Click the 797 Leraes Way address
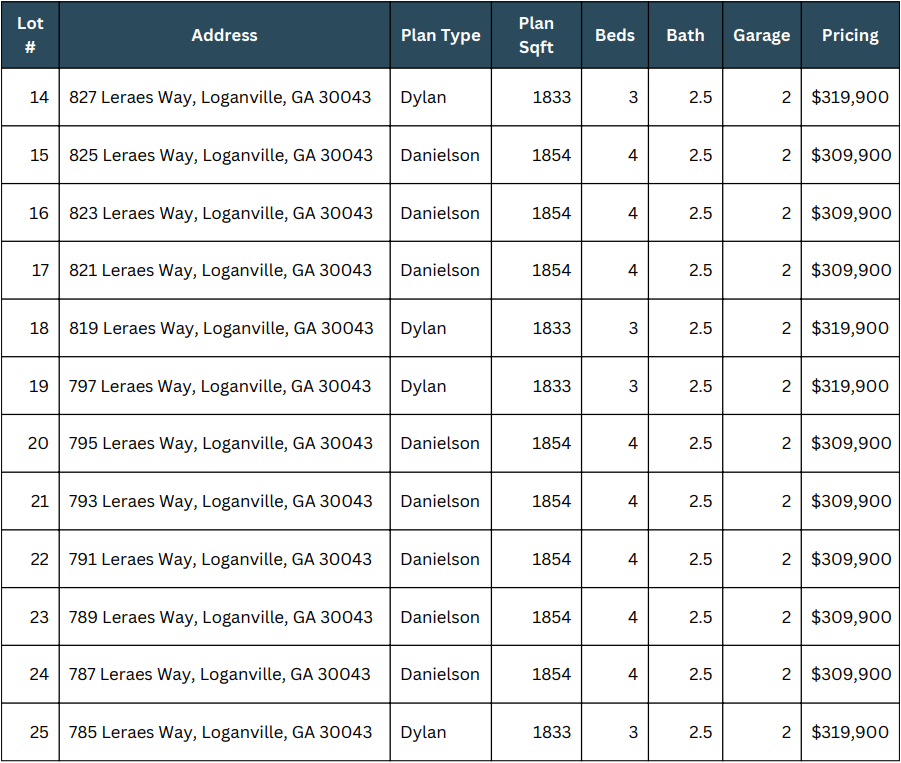The image size is (901, 763). [220, 386]
